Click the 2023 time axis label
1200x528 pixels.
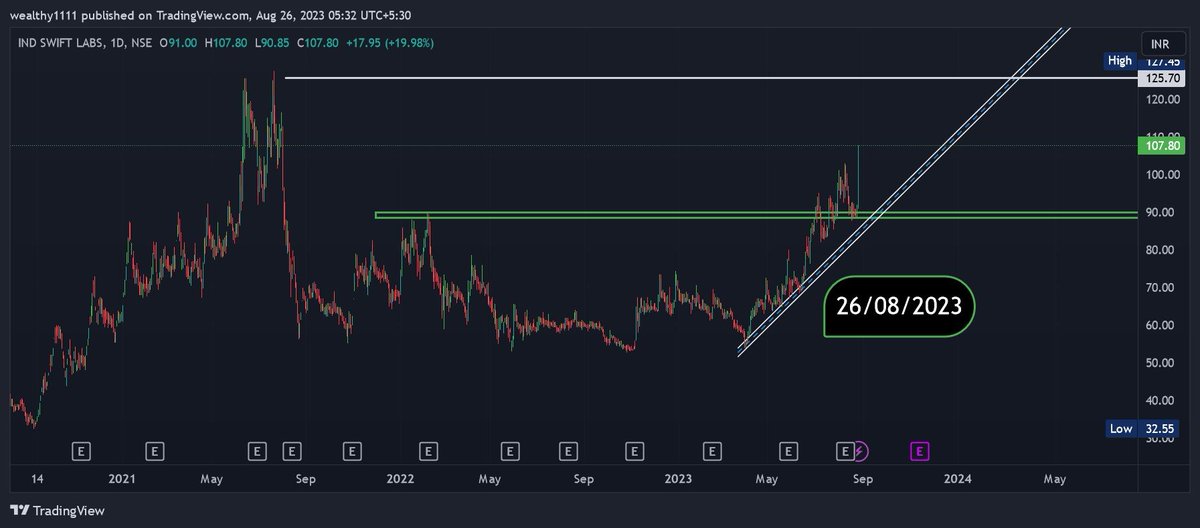tap(679, 479)
